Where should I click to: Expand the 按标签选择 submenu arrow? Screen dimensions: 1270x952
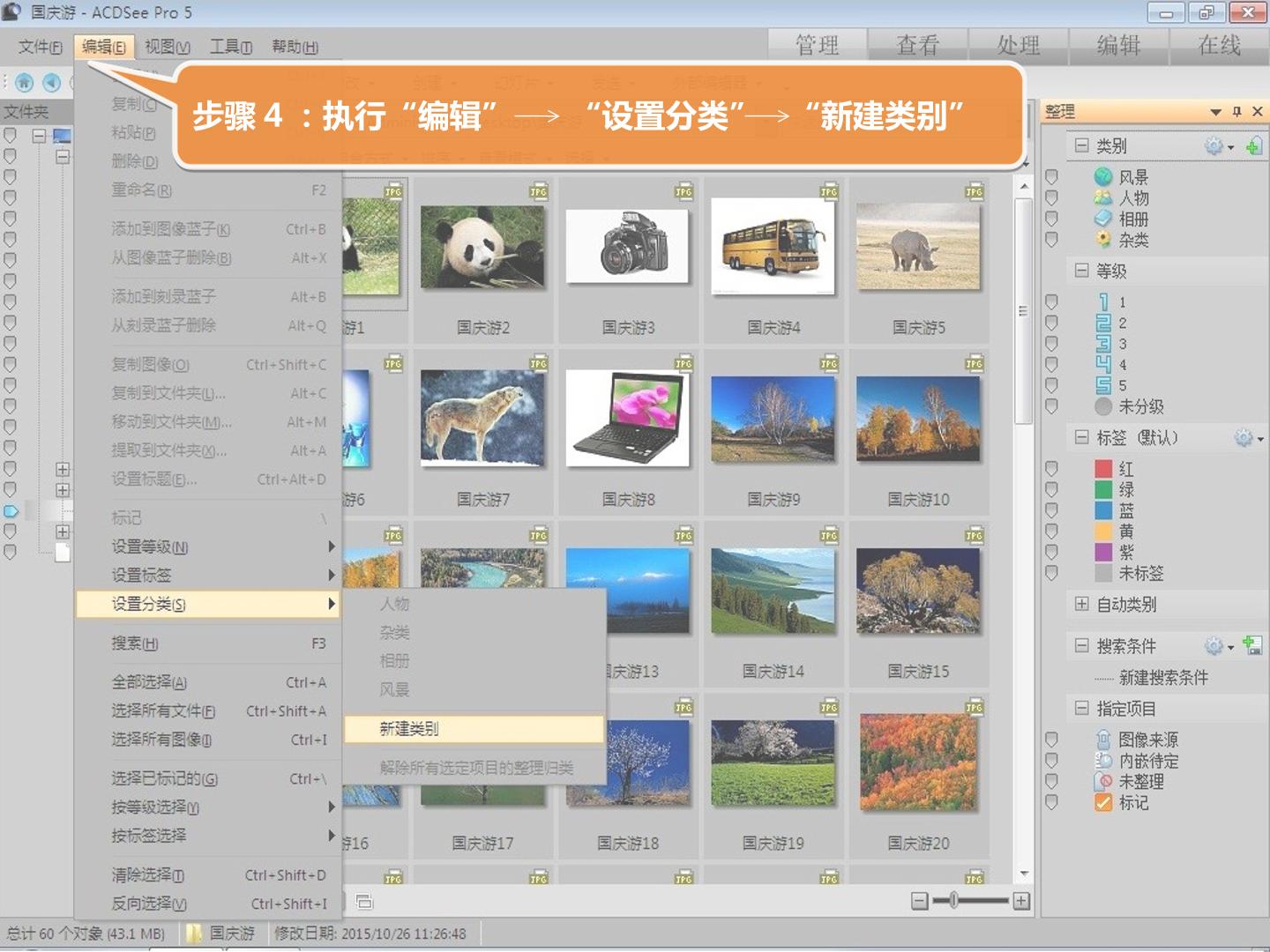coord(332,835)
